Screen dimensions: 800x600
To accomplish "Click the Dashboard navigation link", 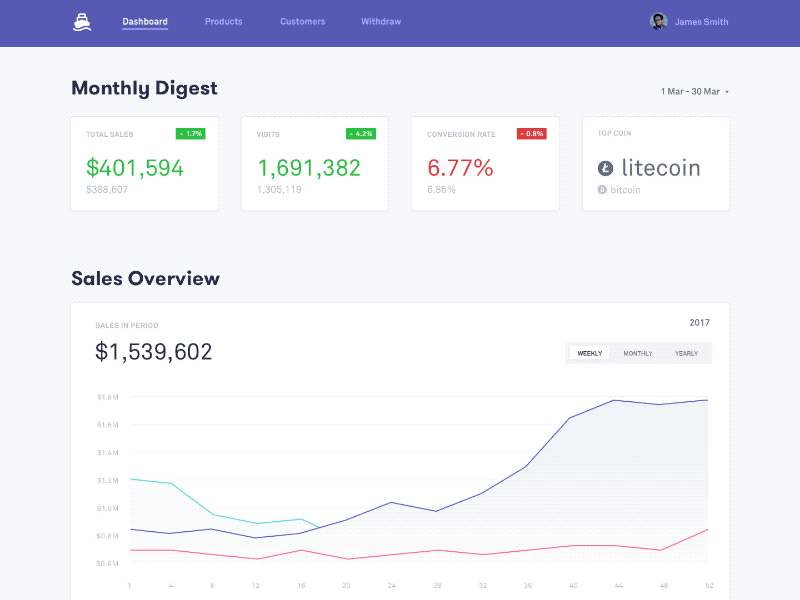I will click(x=145, y=22).
